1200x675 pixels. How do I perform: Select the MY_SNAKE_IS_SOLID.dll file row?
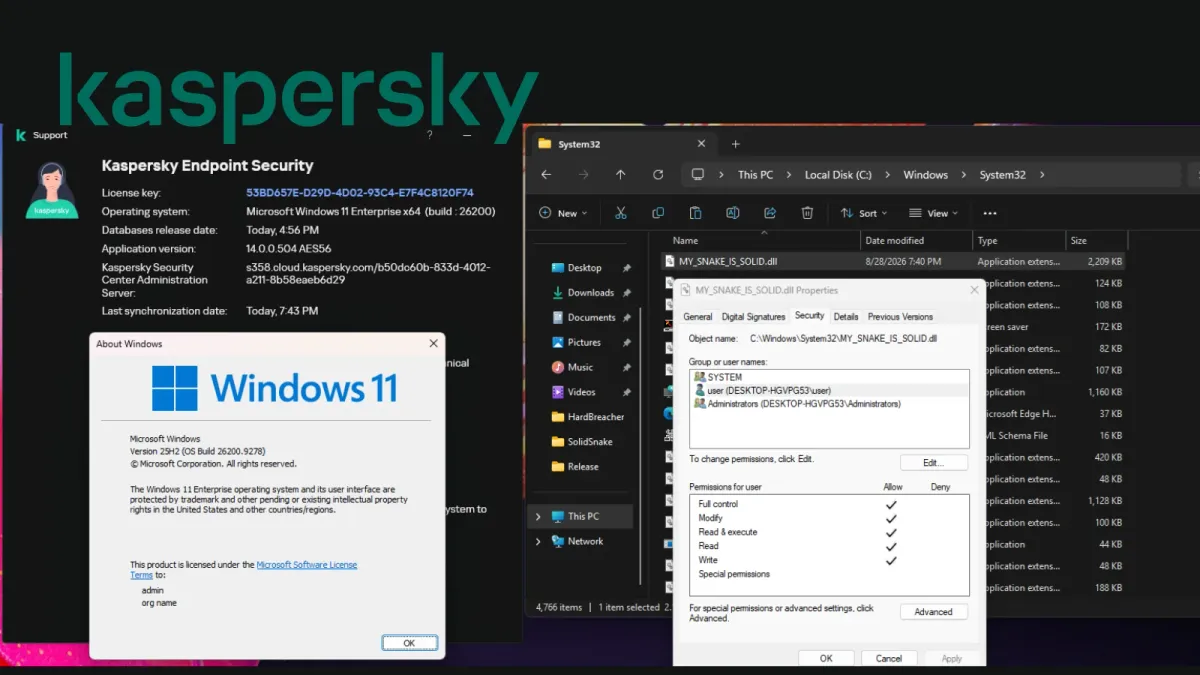coord(896,261)
